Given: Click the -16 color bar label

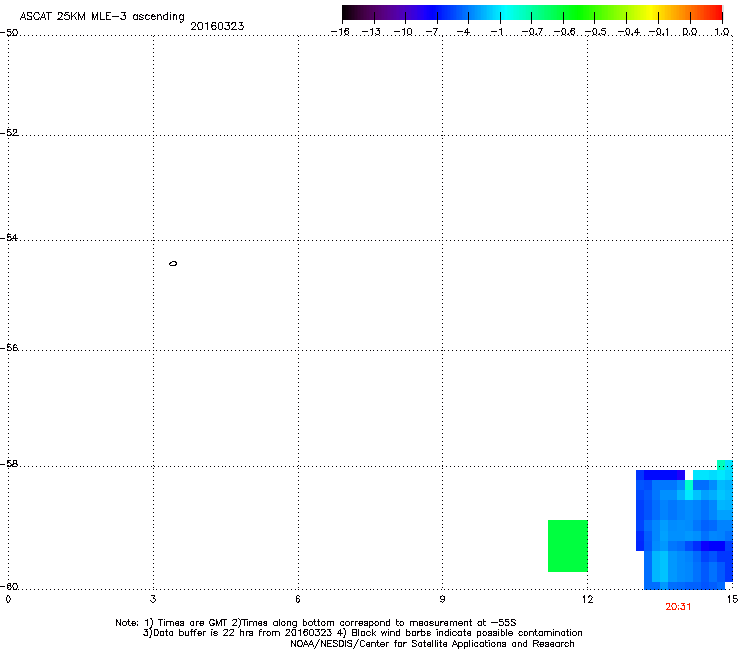Looking at the screenshot, I should (340, 32).
